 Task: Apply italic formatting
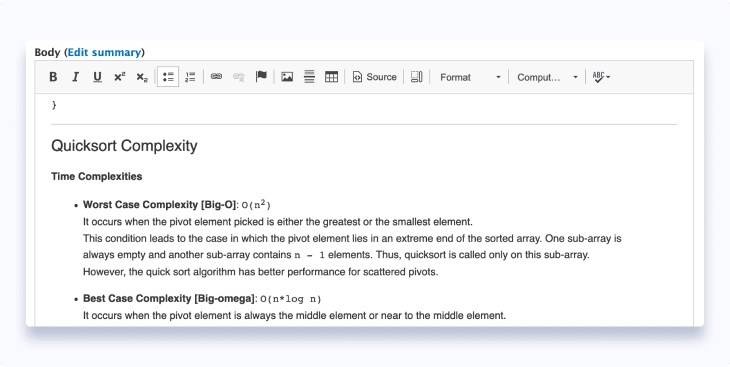pos(75,77)
